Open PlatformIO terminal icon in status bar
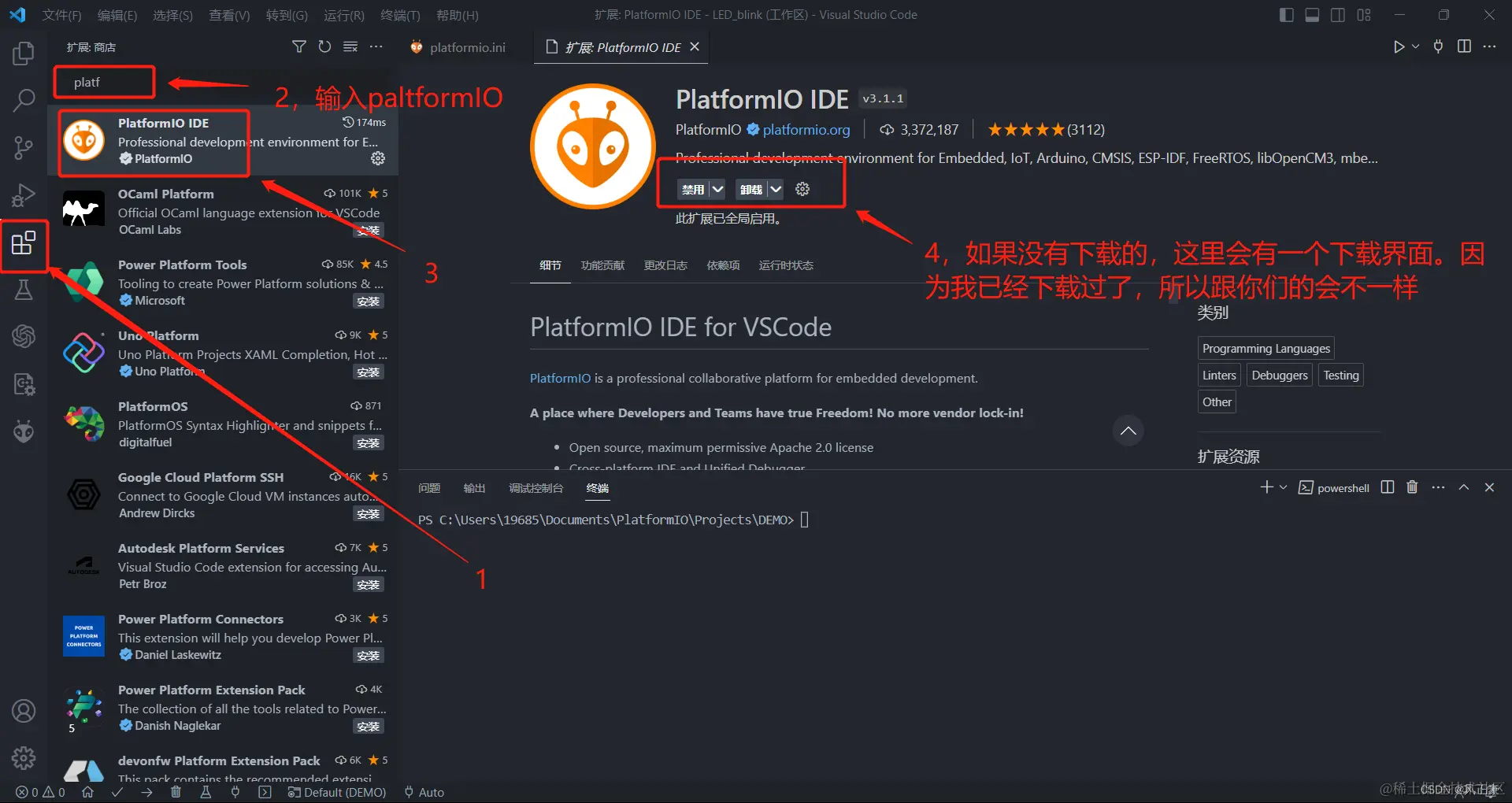The image size is (1512, 803). click(x=265, y=792)
